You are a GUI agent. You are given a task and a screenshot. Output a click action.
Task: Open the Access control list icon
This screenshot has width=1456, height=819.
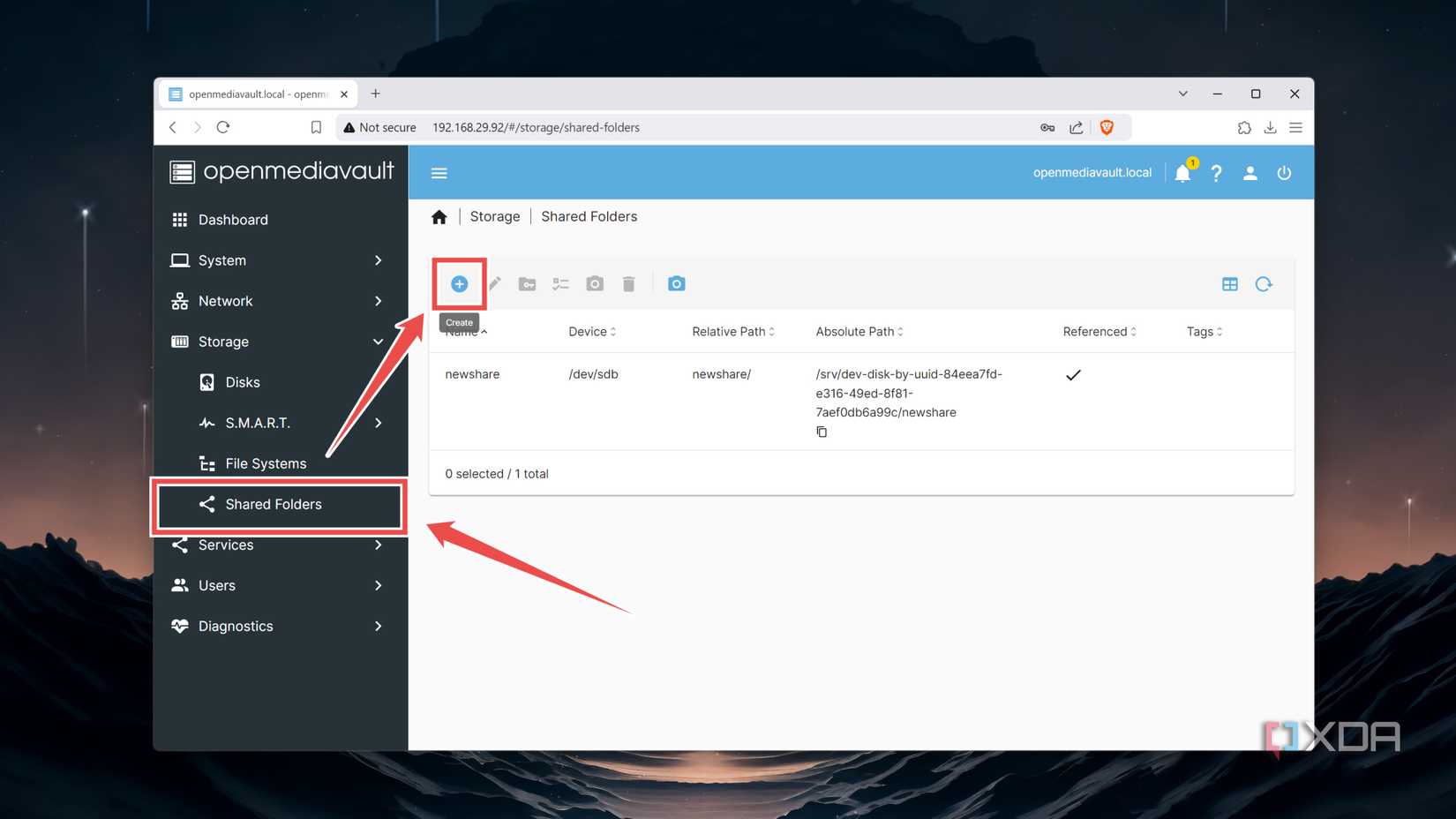(560, 283)
